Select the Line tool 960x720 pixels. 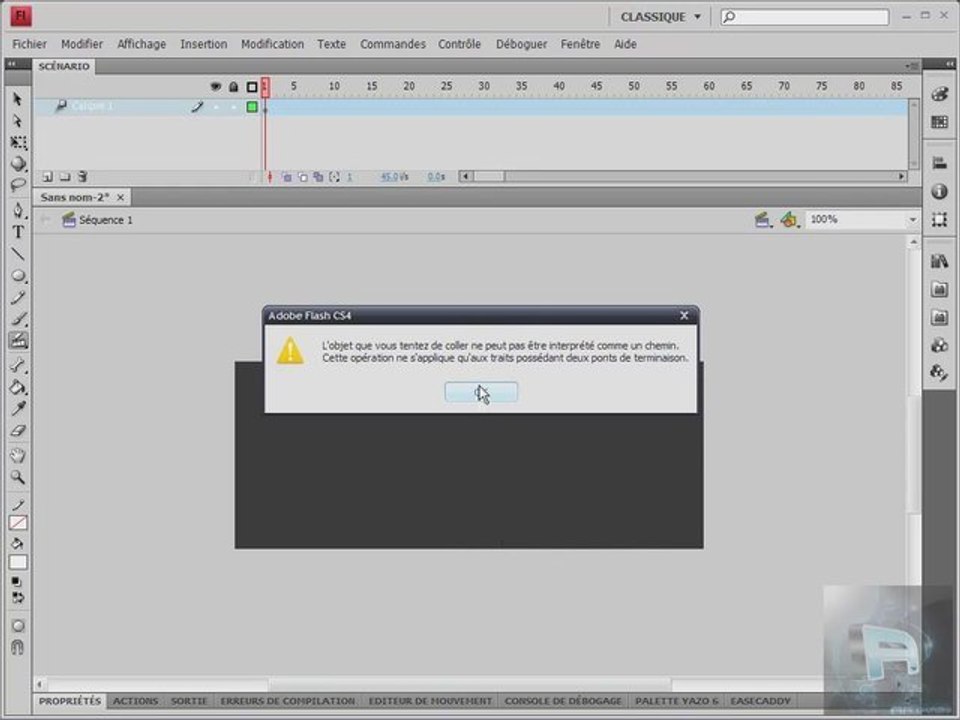point(18,254)
